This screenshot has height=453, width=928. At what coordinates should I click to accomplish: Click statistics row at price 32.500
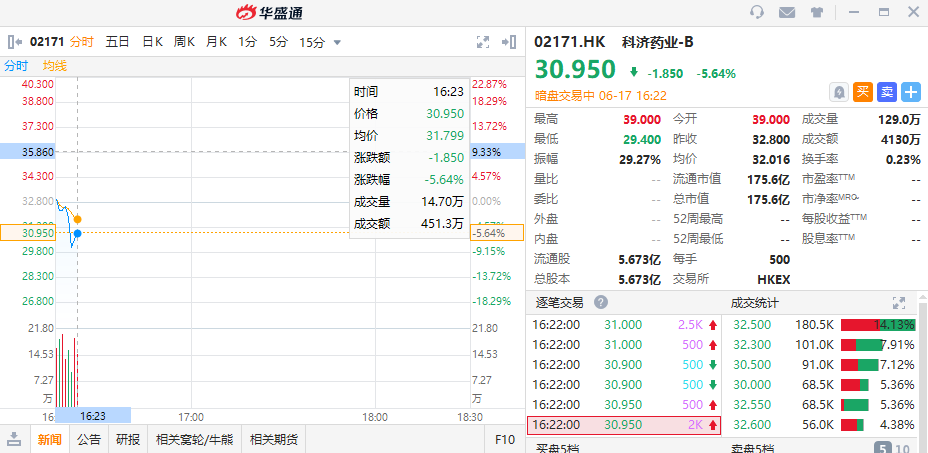tap(824, 325)
